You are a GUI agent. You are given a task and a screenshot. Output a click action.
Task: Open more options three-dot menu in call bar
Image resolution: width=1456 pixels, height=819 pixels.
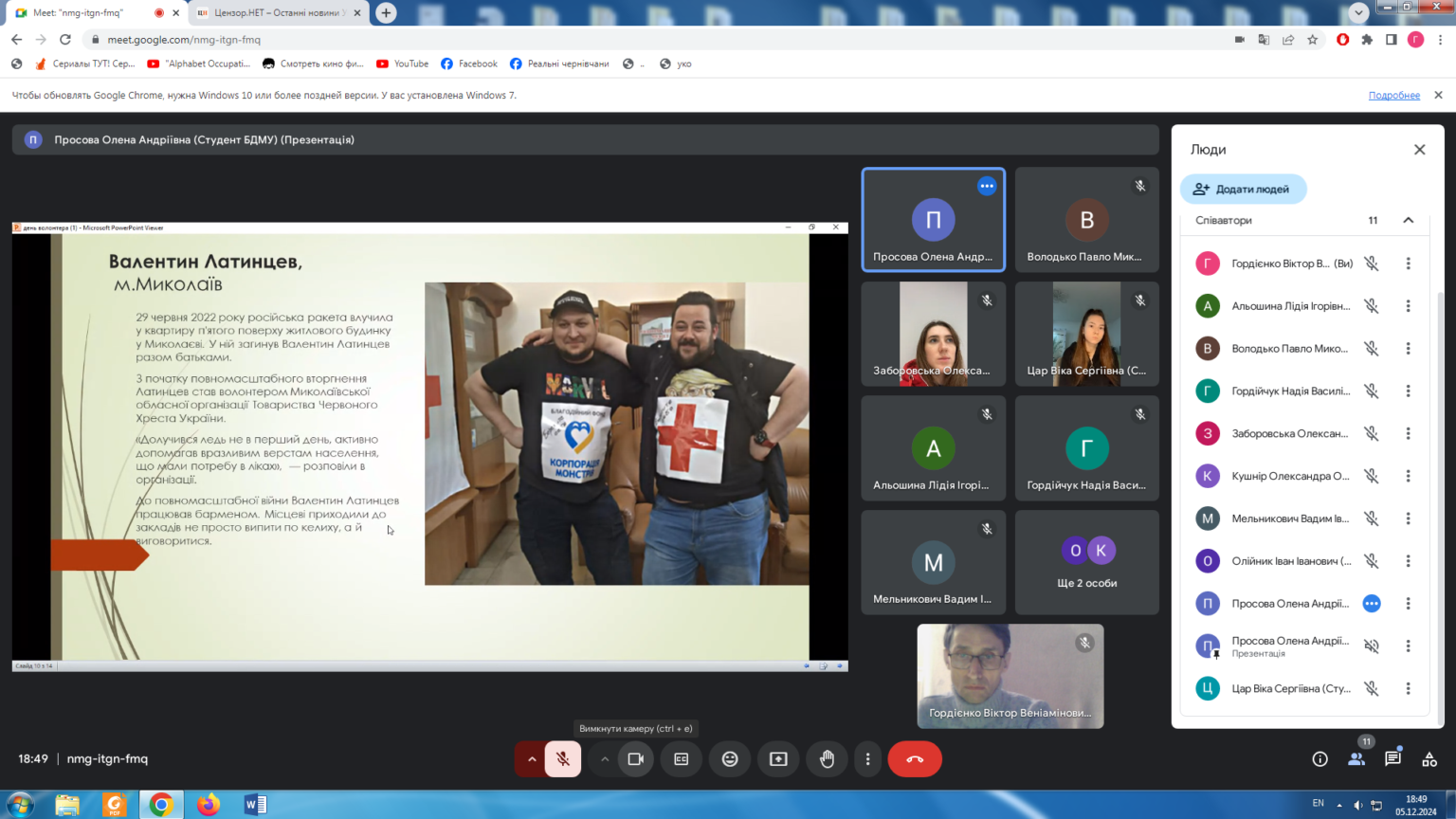[867, 759]
